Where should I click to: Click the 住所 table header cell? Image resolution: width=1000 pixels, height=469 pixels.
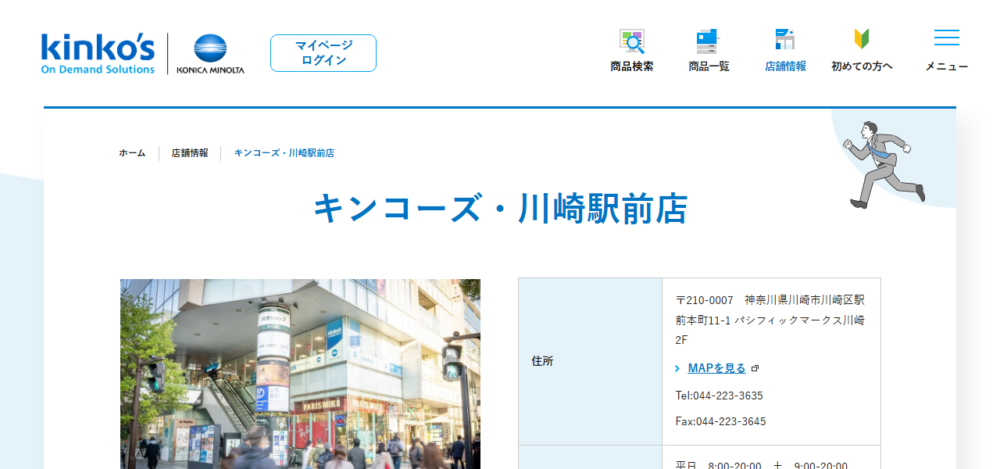tap(590, 361)
